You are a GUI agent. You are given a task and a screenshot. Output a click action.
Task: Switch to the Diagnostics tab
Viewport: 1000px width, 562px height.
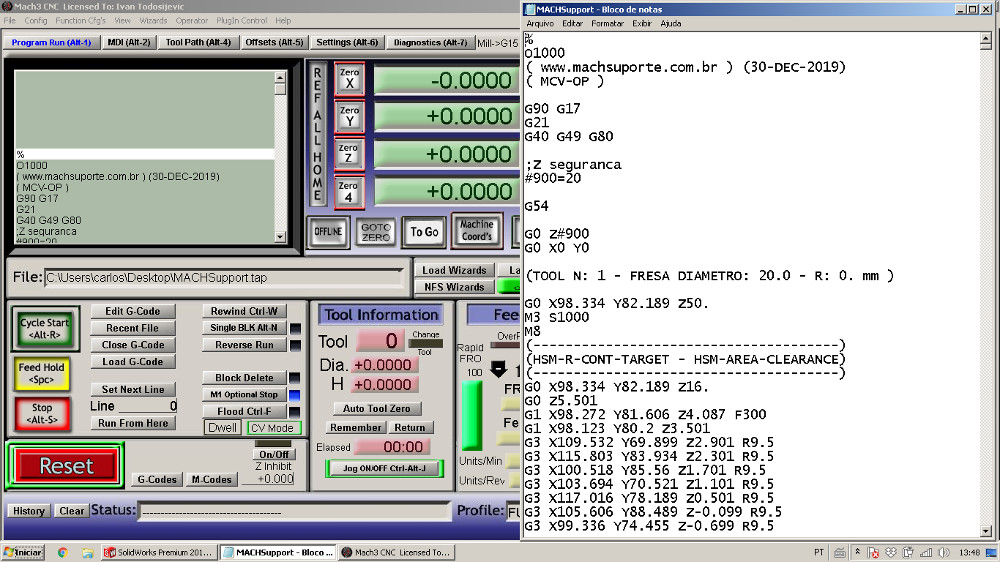430,43
